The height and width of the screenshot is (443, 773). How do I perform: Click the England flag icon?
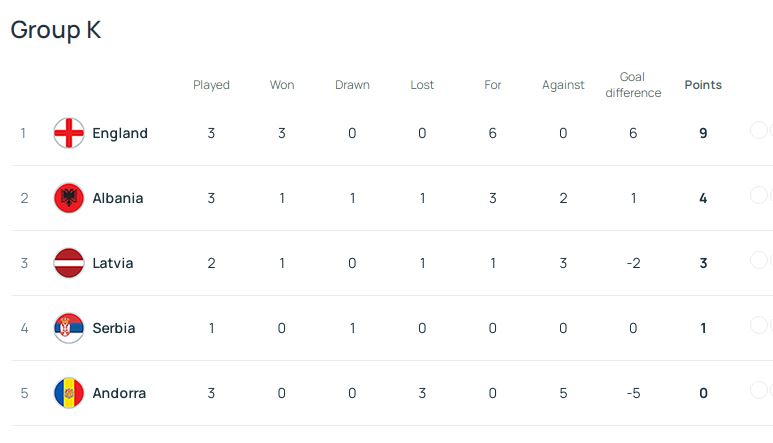[69, 133]
